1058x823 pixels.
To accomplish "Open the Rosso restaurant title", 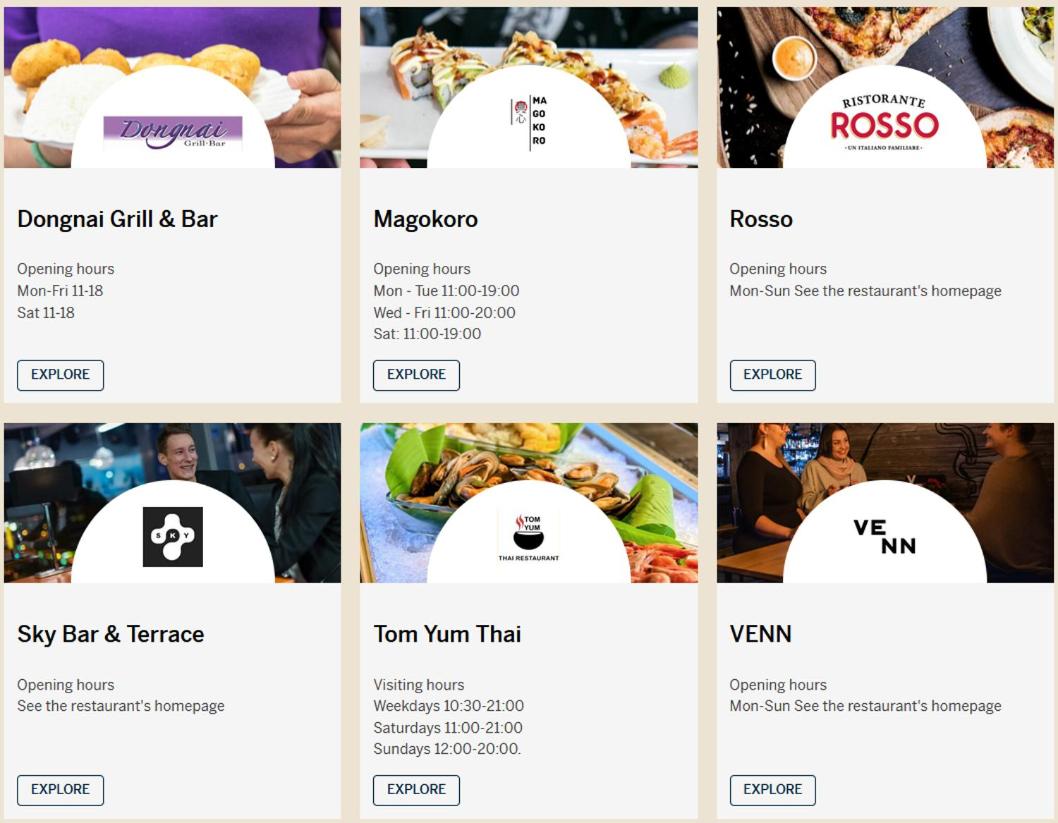I will tap(761, 219).
